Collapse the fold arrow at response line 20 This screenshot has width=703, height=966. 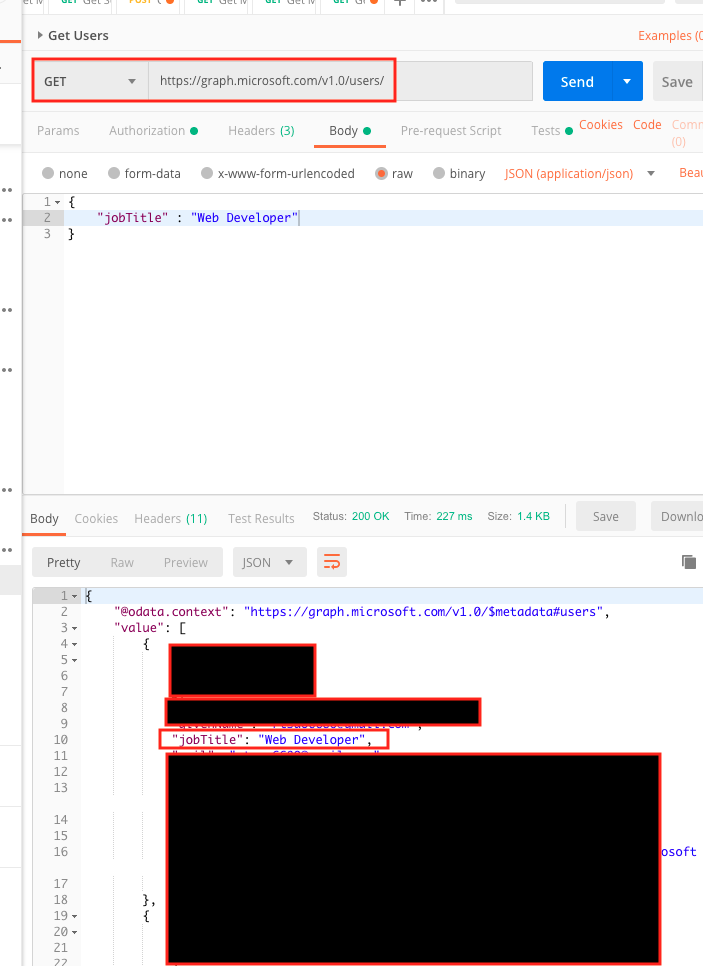coord(75,932)
